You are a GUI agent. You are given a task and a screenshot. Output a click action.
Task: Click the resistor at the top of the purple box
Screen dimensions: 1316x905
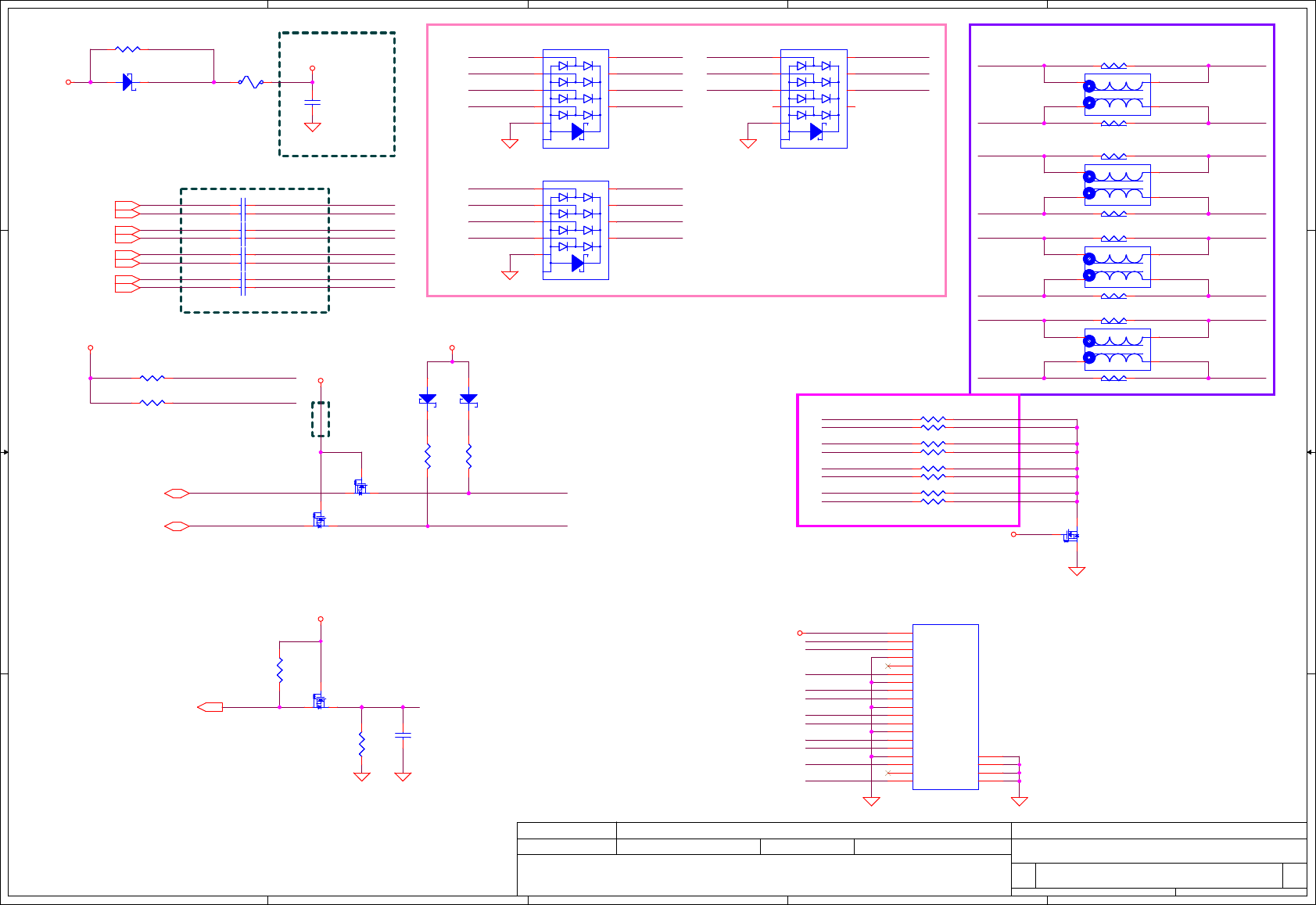point(1113,66)
